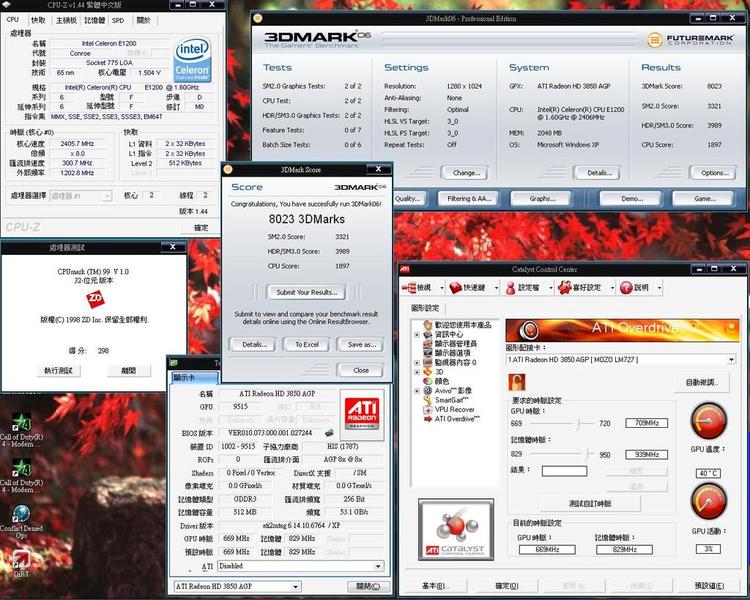Image resolution: width=750 pixels, height=600 pixels.
Task: Click the Overdrive lock icon
Action: 517,382
